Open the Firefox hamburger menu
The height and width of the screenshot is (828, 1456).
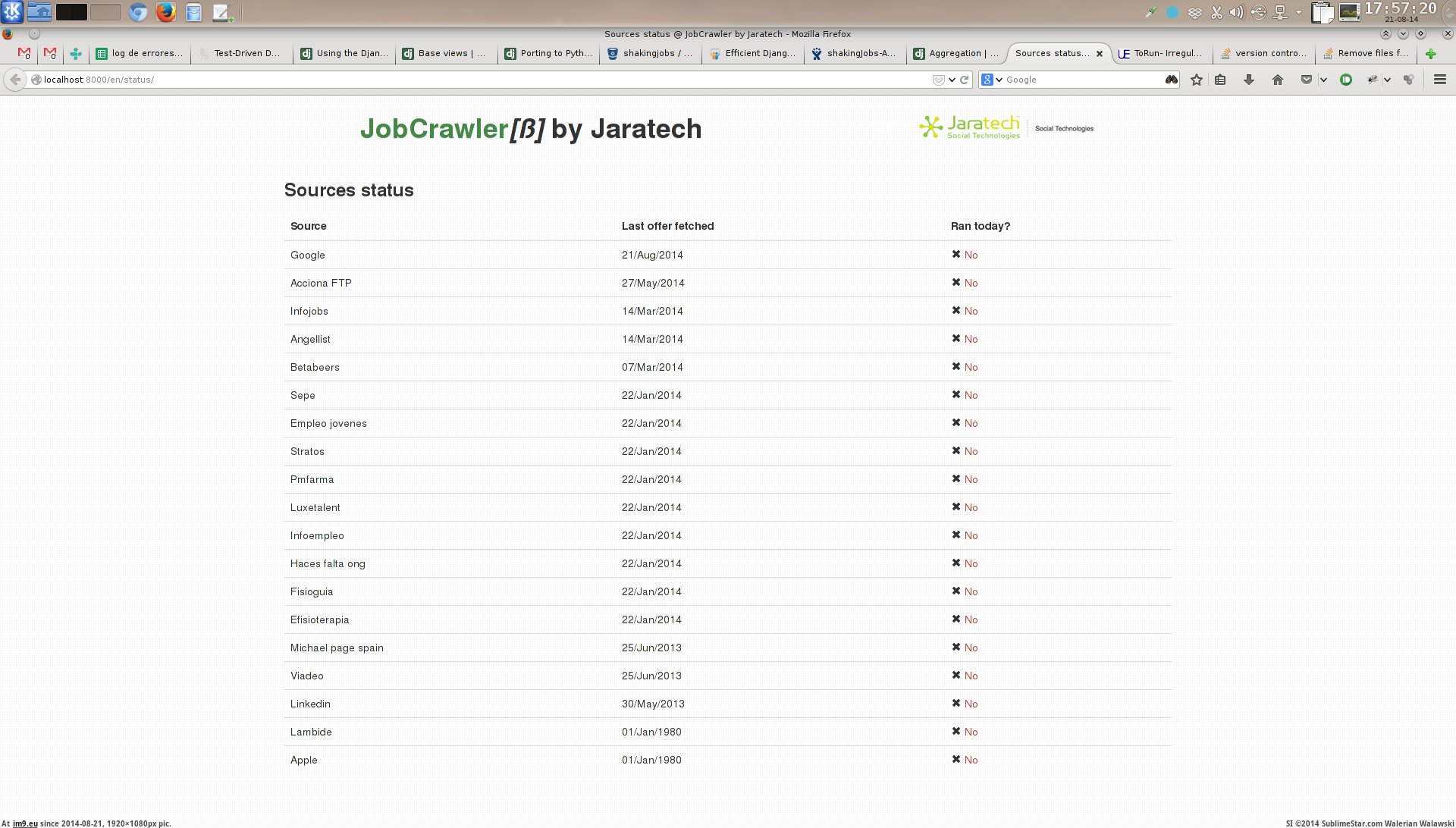click(1439, 80)
